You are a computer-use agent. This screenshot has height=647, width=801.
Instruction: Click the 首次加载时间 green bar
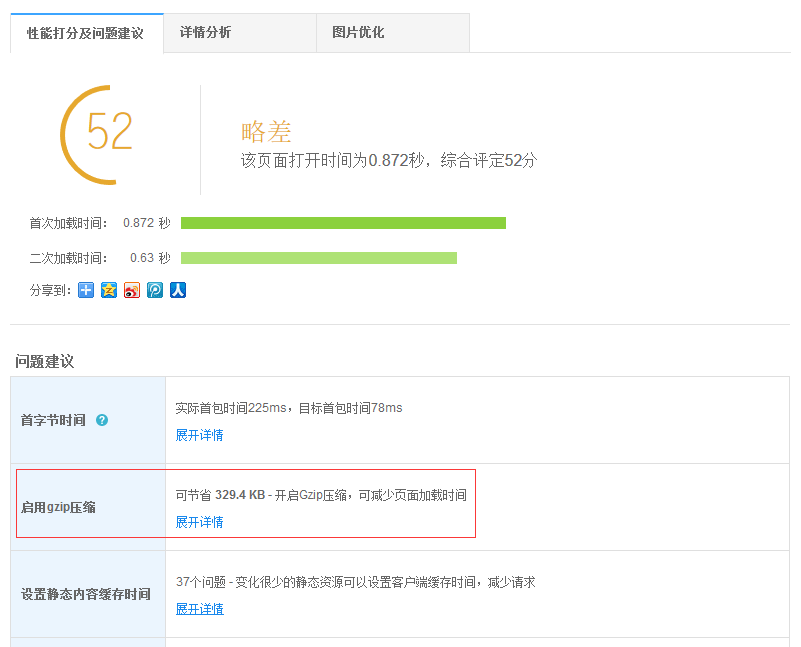point(343,223)
